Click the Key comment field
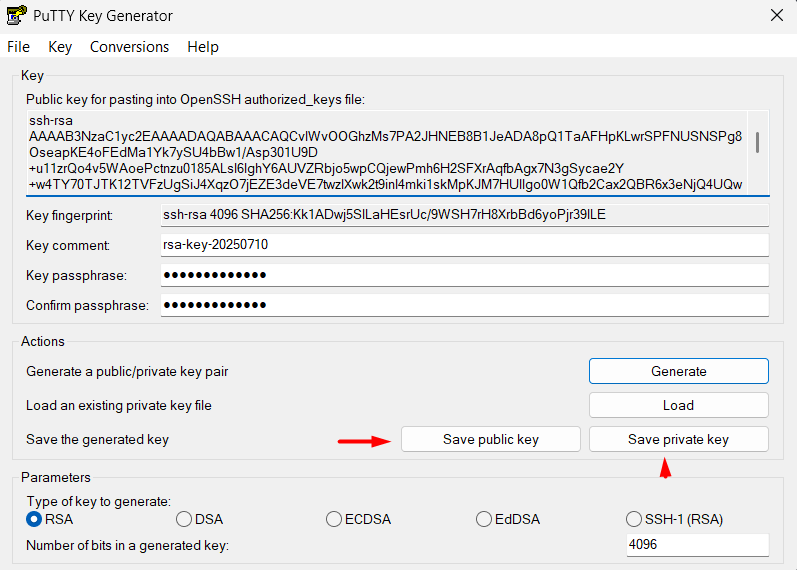 [x=465, y=245]
